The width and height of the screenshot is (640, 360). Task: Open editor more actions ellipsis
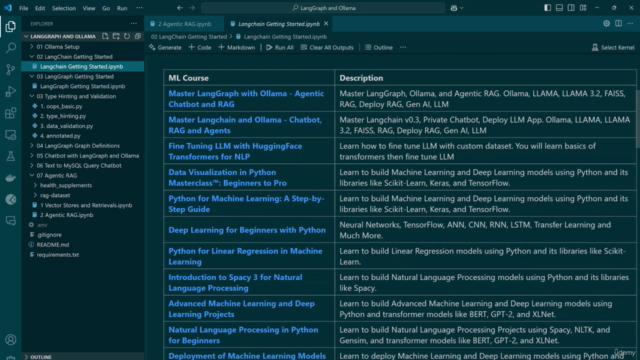(630, 24)
